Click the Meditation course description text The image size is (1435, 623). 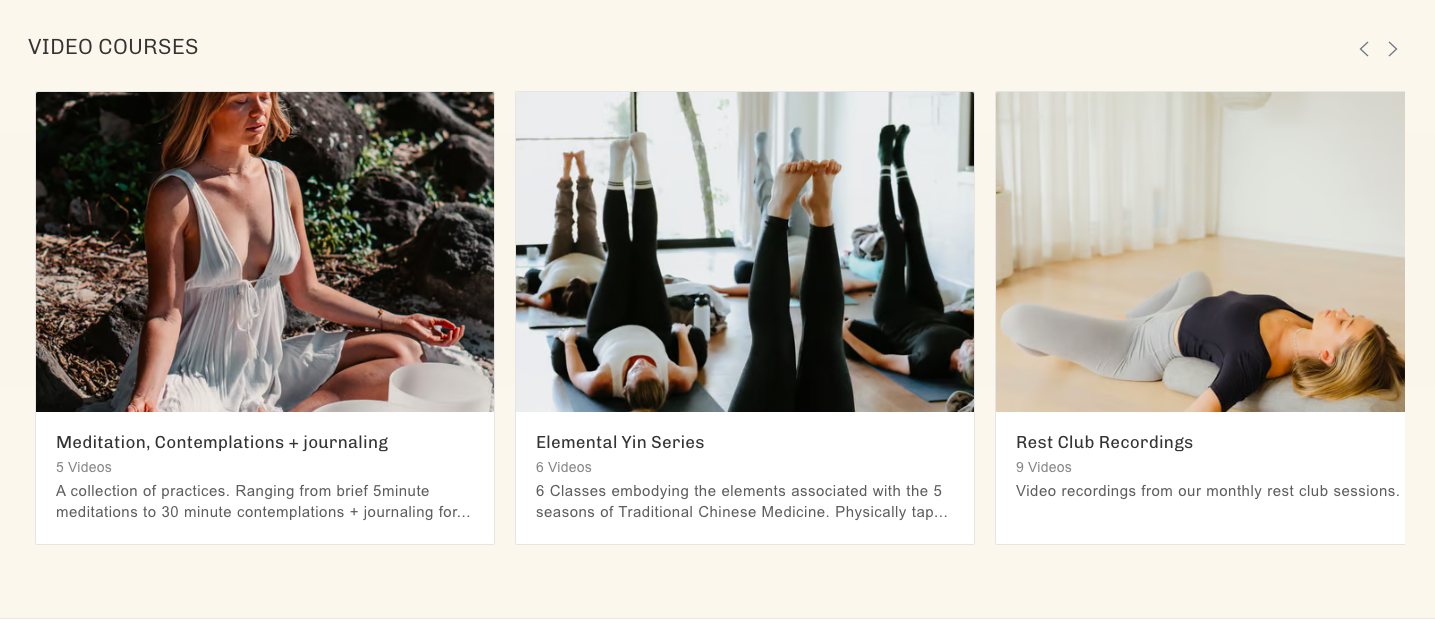(263, 501)
